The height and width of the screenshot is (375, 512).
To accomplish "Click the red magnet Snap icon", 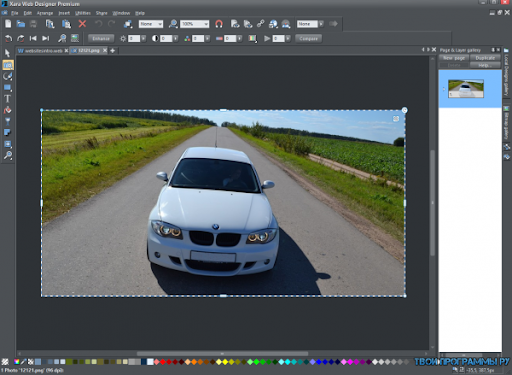I will click(x=219, y=24).
